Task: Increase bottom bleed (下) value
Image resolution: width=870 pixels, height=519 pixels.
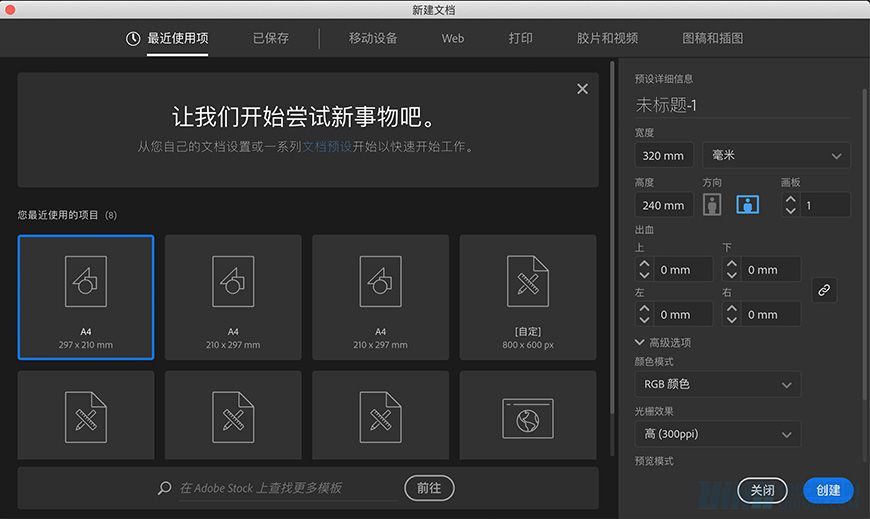Action: coord(732,264)
